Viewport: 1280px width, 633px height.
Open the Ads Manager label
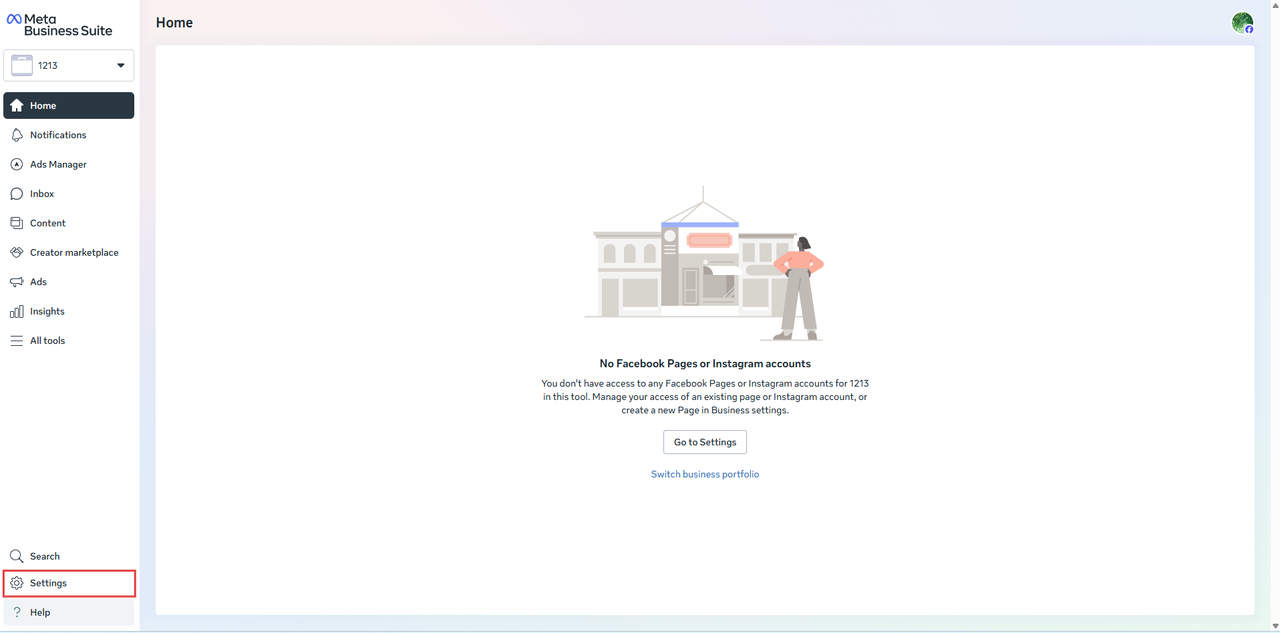click(58, 164)
